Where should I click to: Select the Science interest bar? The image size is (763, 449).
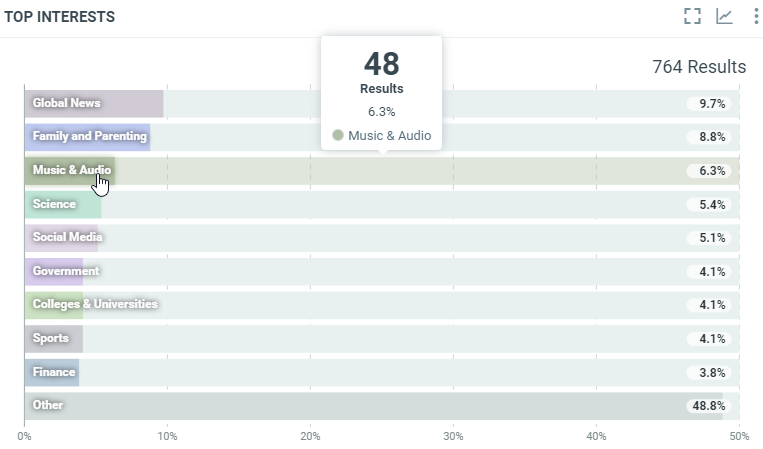click(62, 204)
